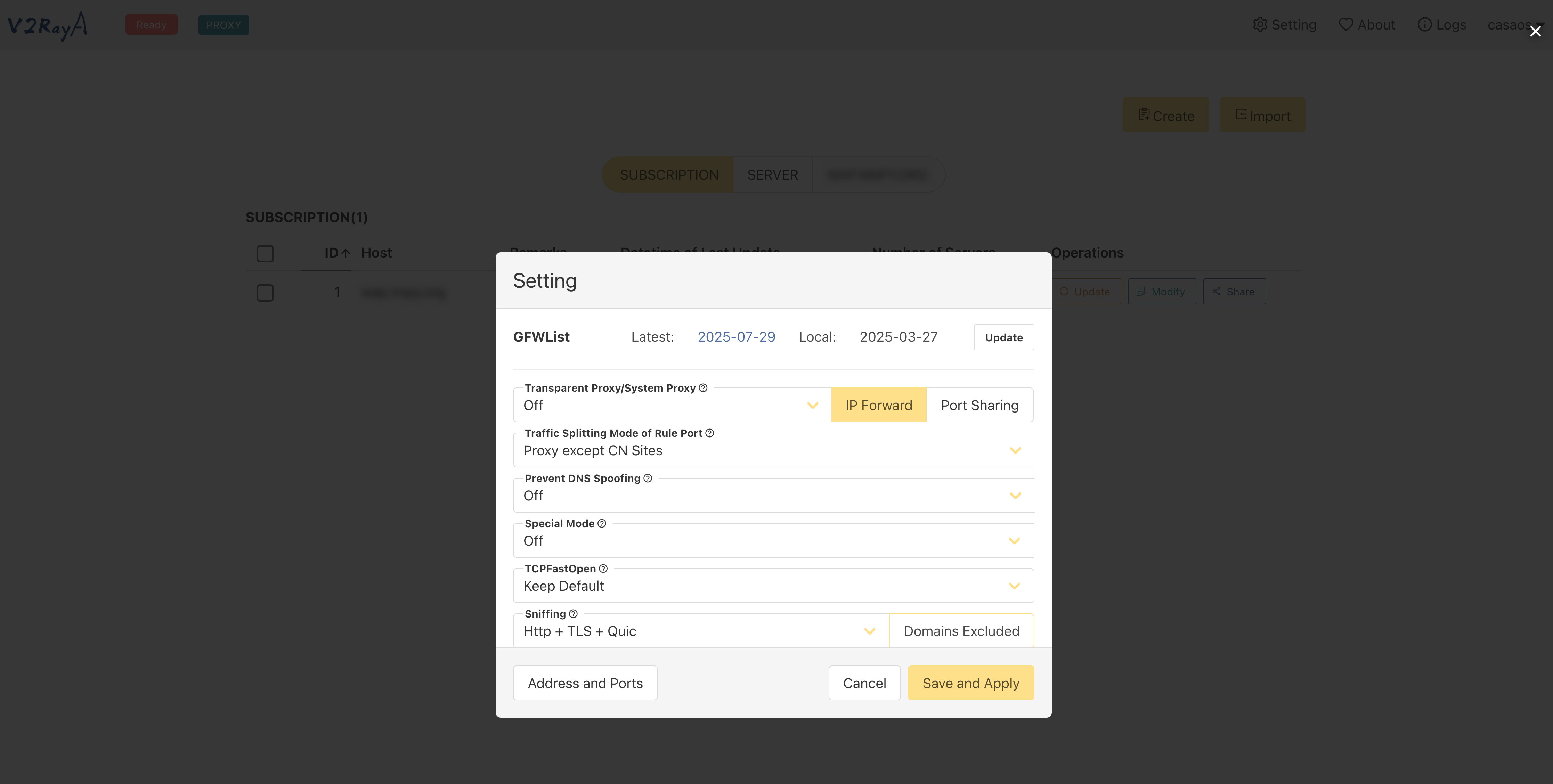
Task: Click the V2RayA logo
Action: tap(47, 25)
